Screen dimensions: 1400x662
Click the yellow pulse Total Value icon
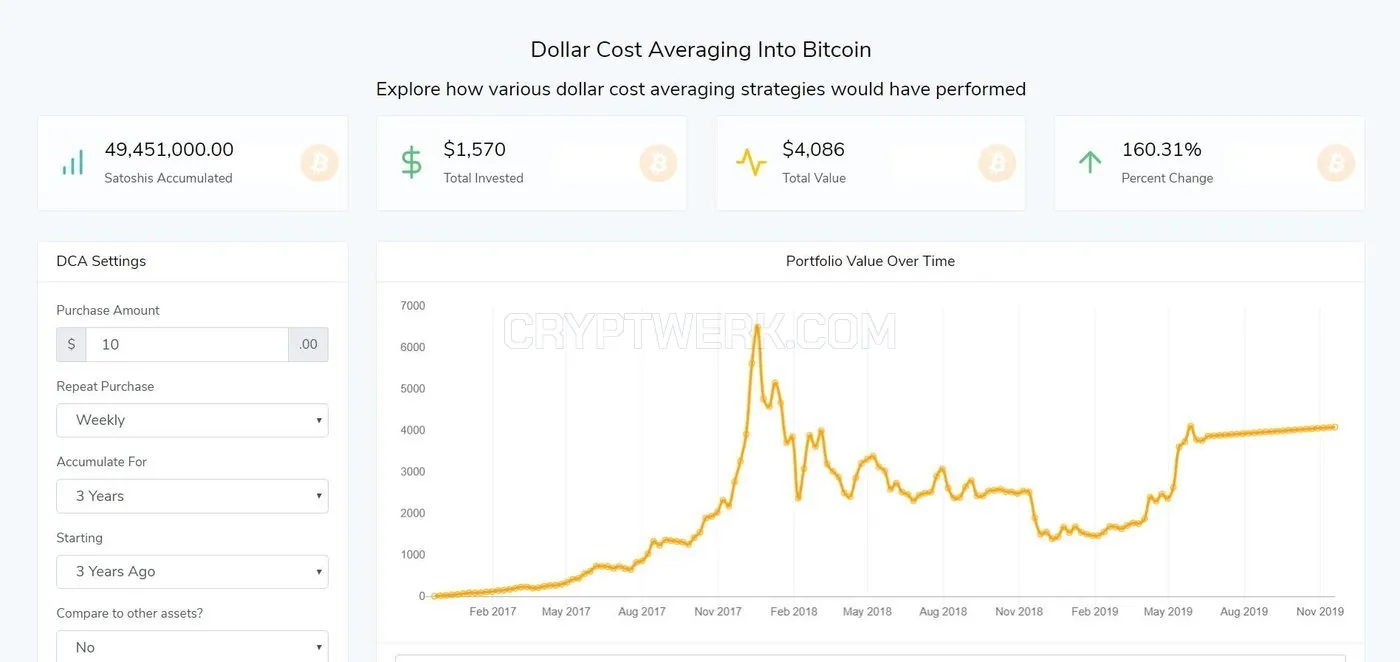click(x=751, y=162)
